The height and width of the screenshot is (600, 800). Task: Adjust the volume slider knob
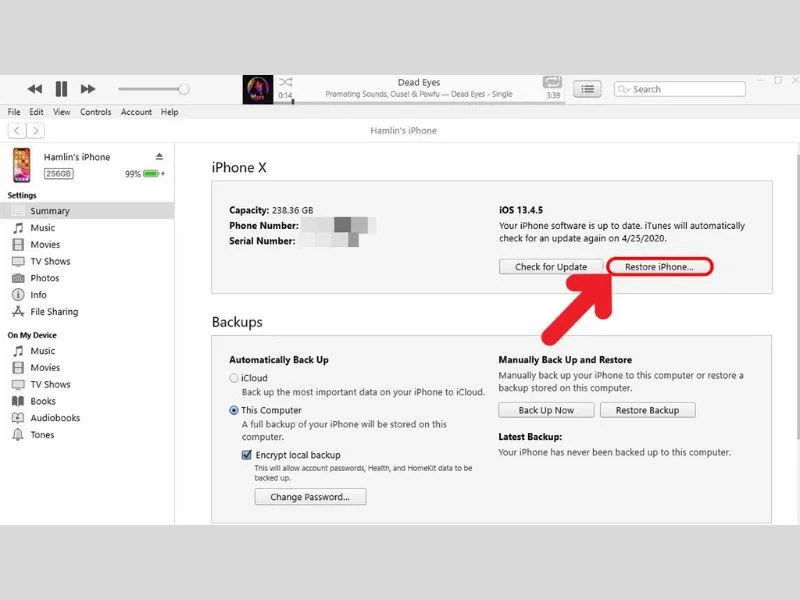point(184,89)
